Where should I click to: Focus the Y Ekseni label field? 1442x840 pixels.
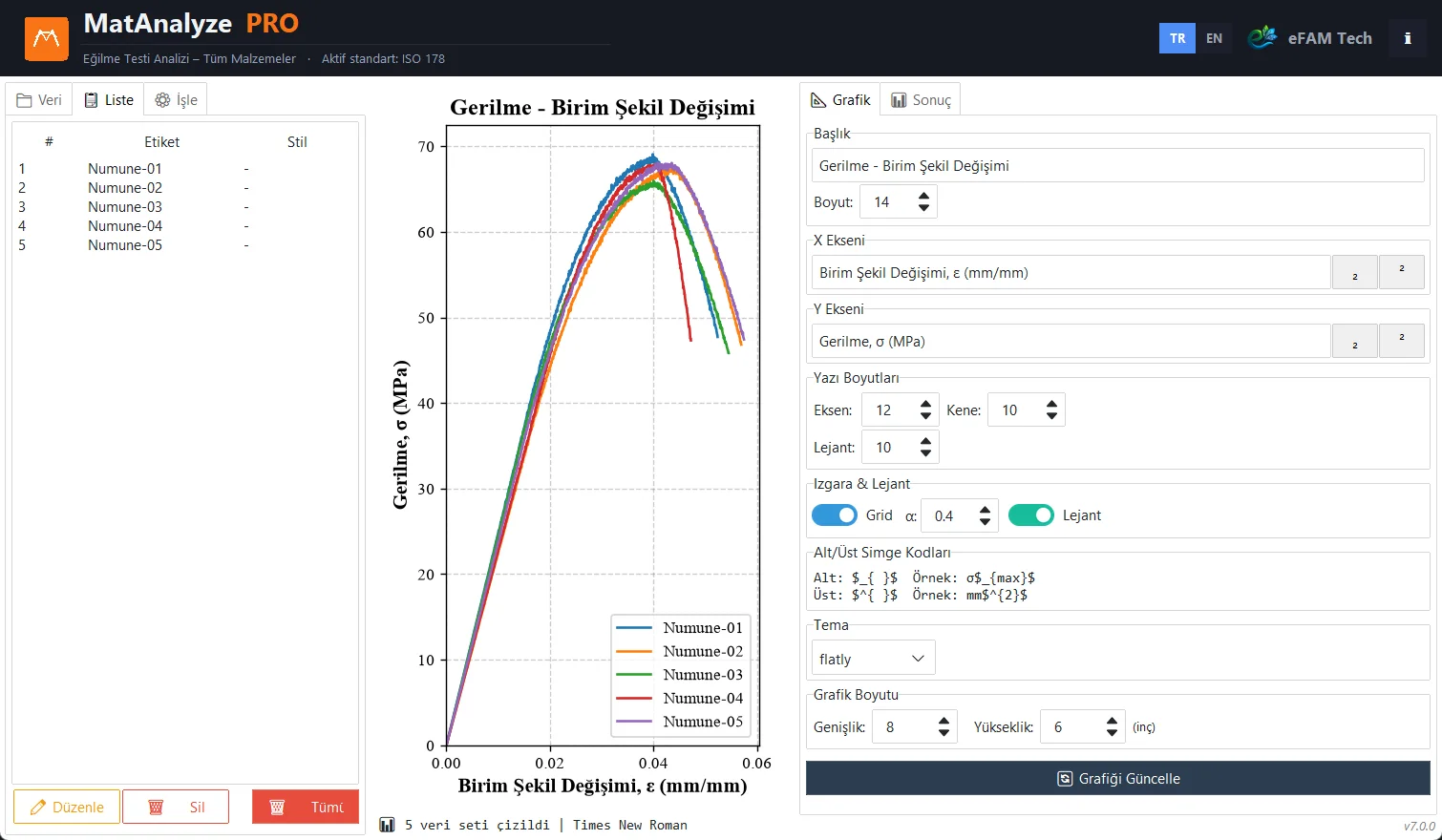(x=1071, y=341)
